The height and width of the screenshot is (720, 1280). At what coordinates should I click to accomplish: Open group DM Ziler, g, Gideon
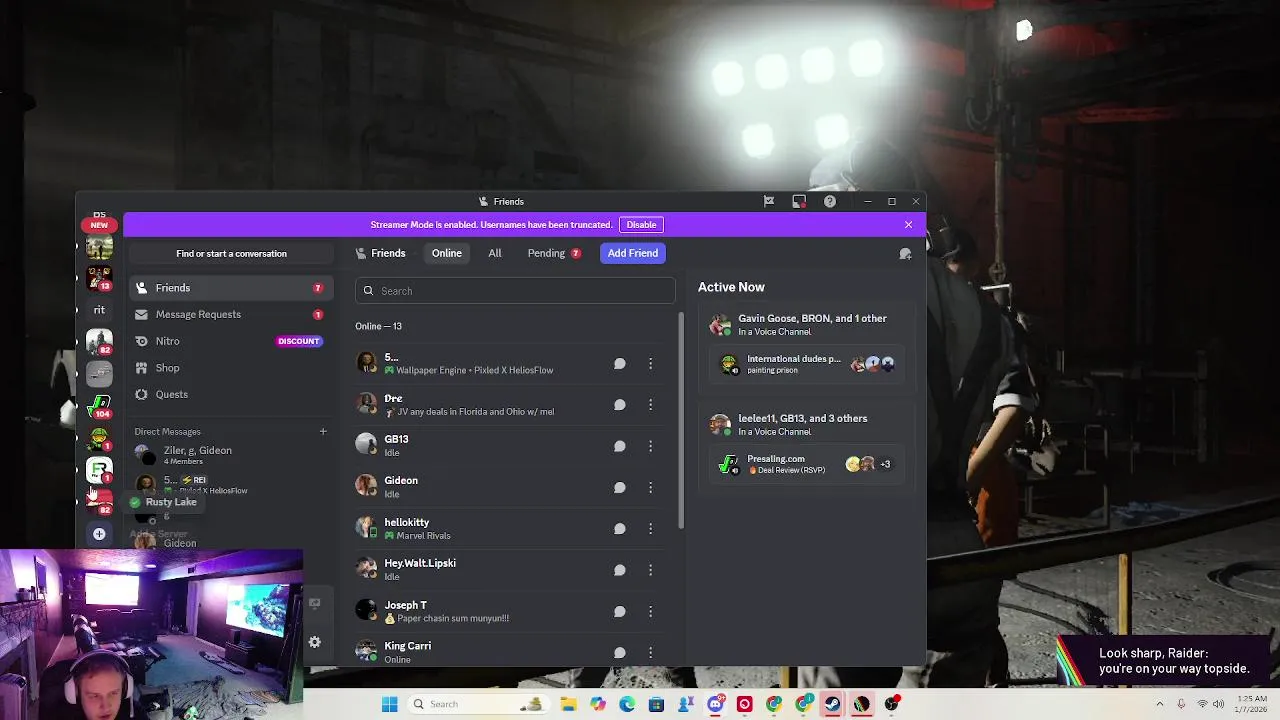click(x=230, y=455)
